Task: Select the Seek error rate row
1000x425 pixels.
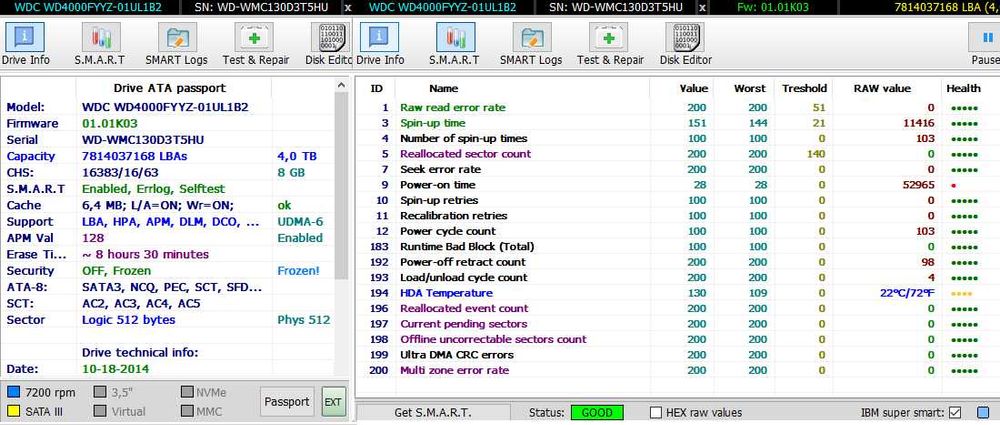Action: [677, 170]
